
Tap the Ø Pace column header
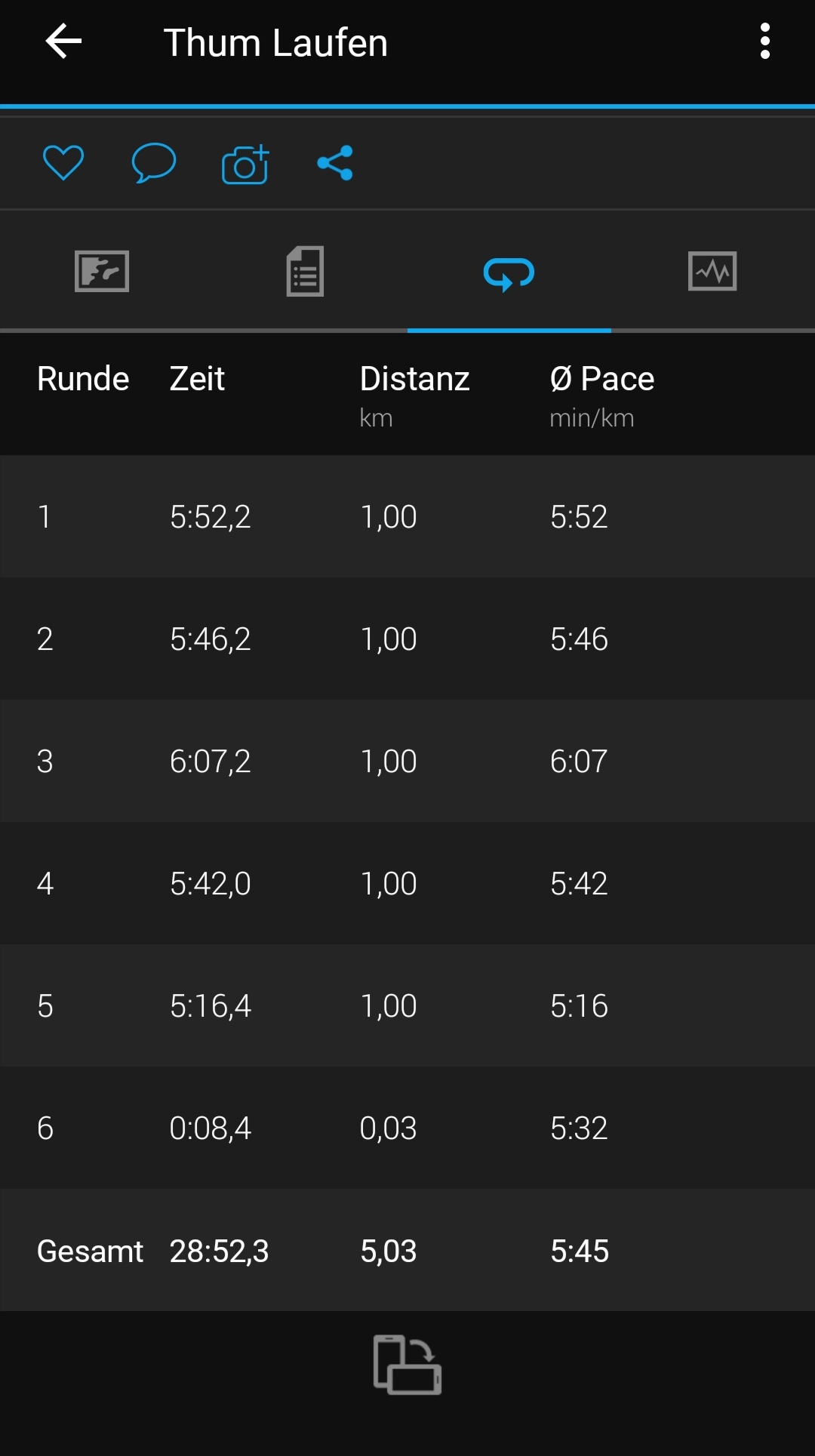(x=602, y=379)
